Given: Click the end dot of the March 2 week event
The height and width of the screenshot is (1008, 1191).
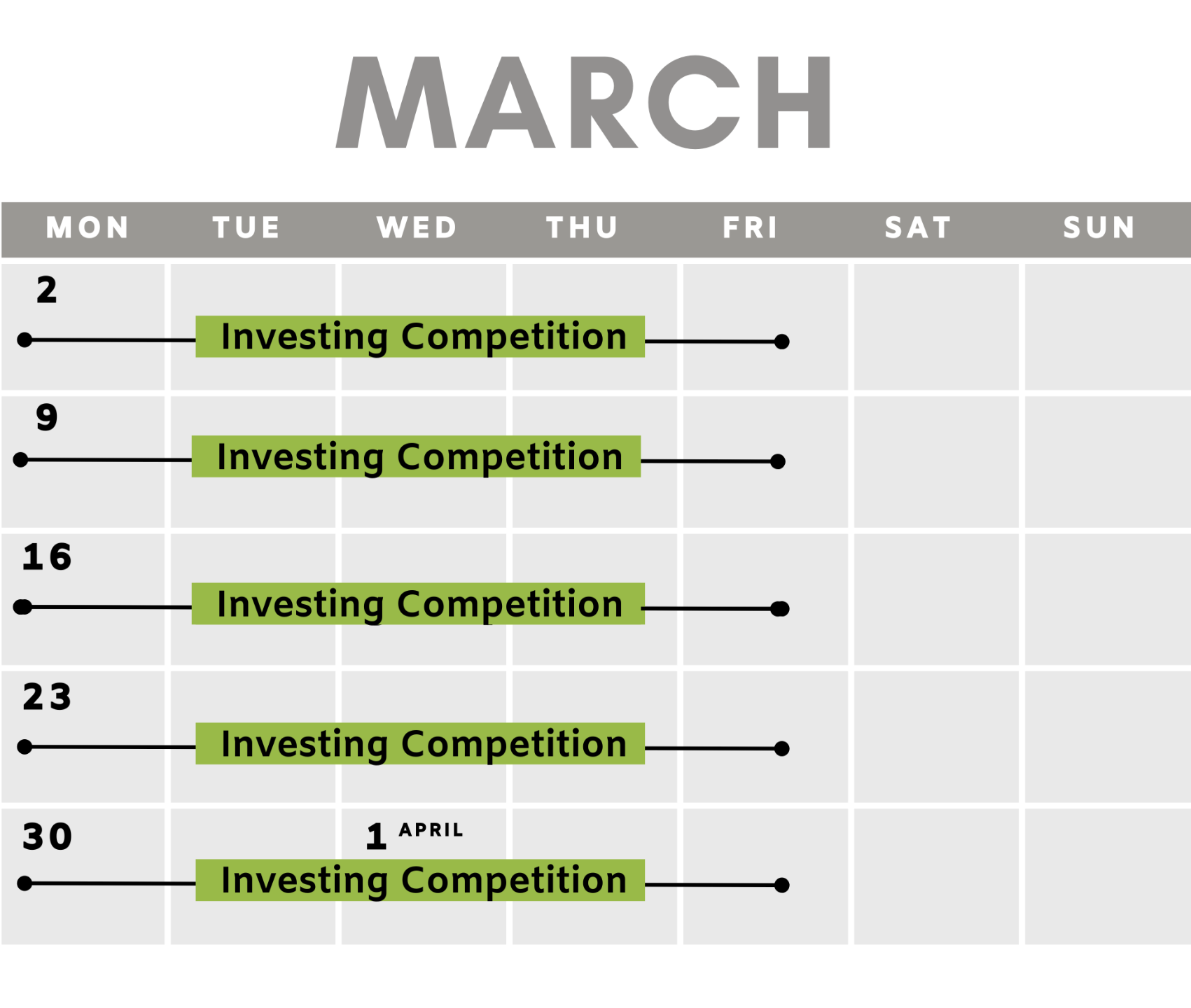Looking at the screenshot, I should pos(782,342).
